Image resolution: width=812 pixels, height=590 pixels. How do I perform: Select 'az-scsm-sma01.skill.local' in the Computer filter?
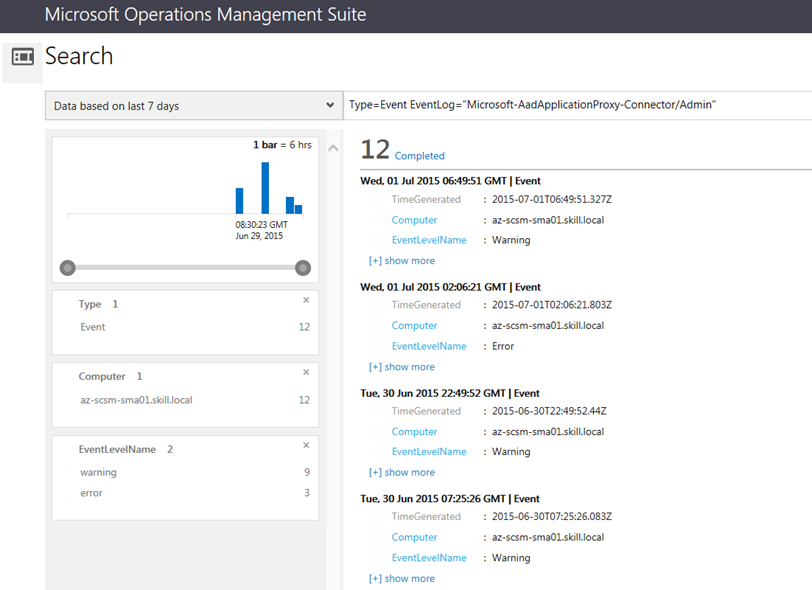[x=136, y=400]
